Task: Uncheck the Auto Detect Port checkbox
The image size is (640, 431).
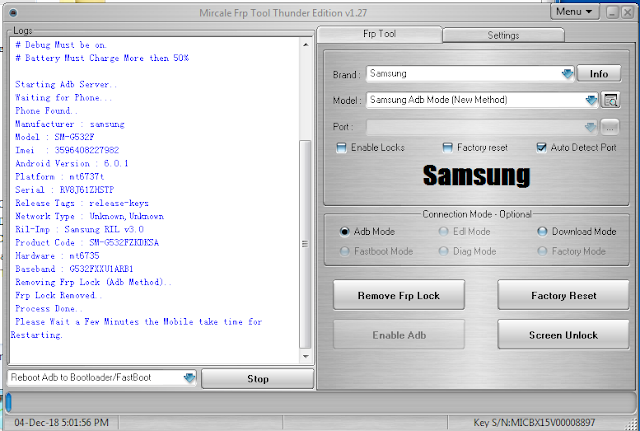Action: pos(541,148)
